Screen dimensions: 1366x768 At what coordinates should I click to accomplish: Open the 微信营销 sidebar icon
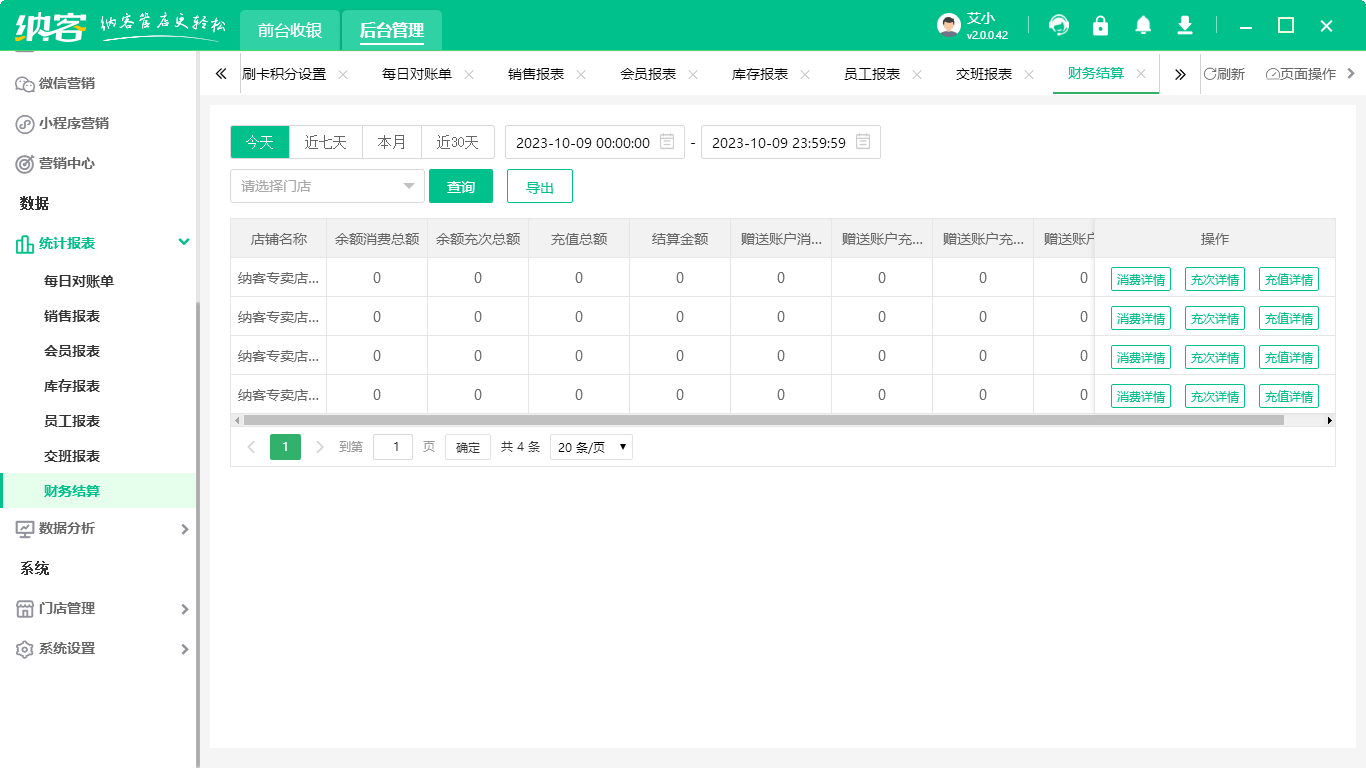(x=25, y=84)
